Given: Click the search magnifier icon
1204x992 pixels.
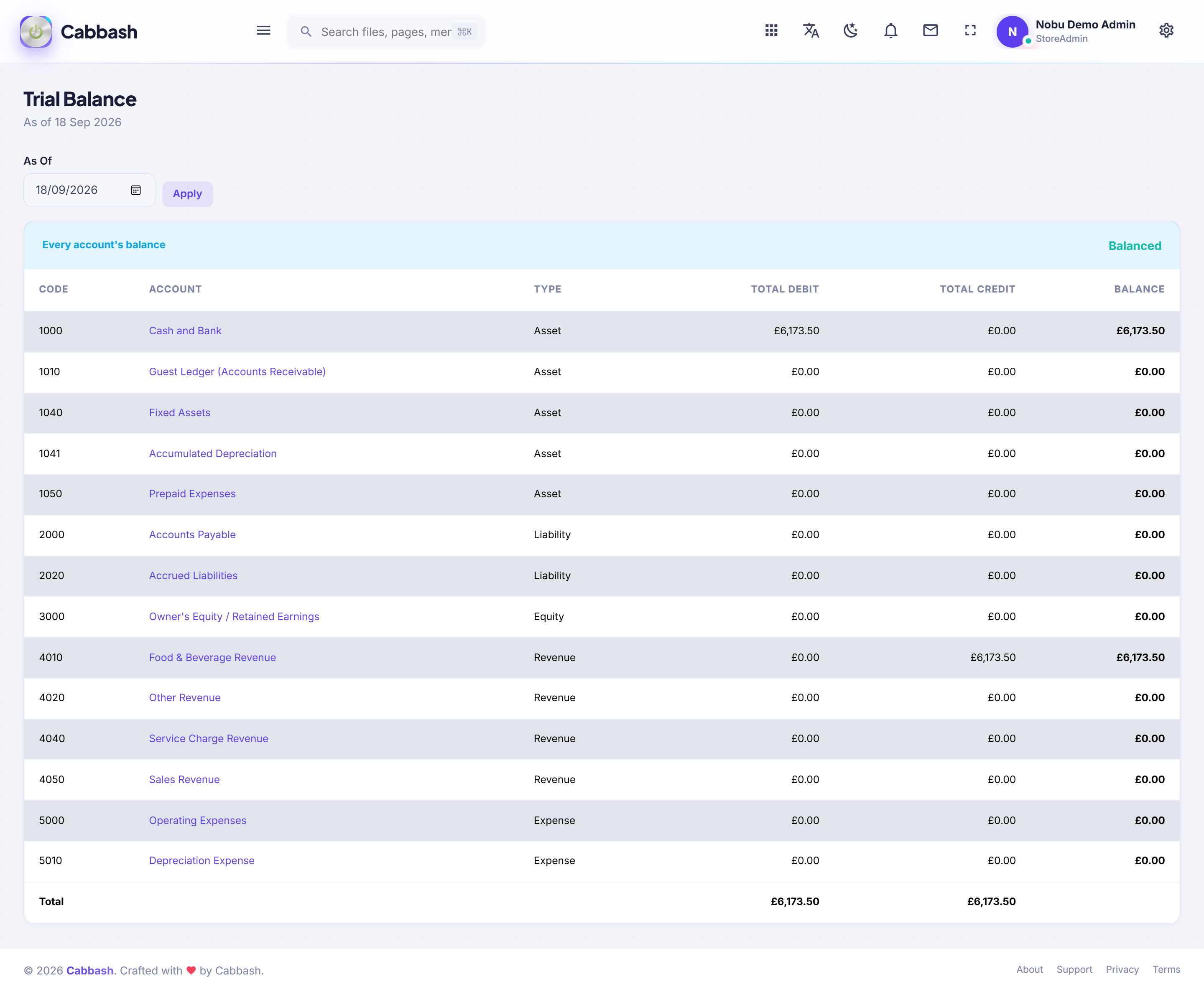Looking at the screenshot, I should click(x=306, y=31).
